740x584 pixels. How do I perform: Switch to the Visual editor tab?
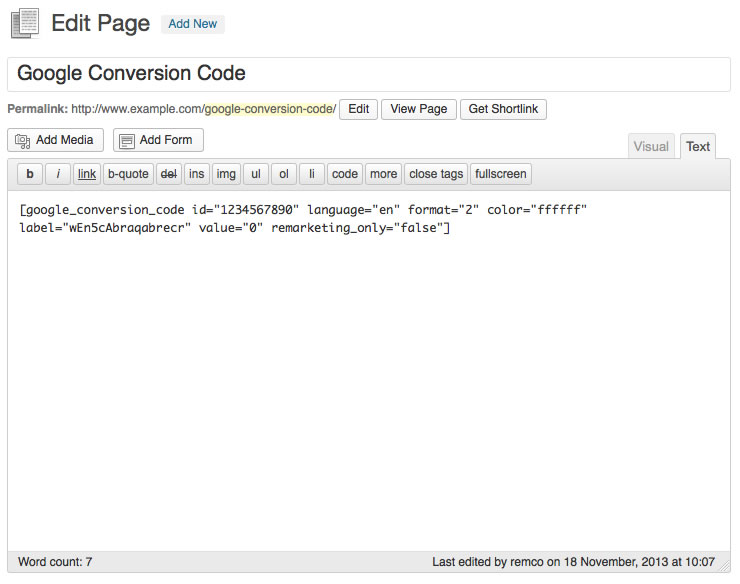tap(651, 146)
